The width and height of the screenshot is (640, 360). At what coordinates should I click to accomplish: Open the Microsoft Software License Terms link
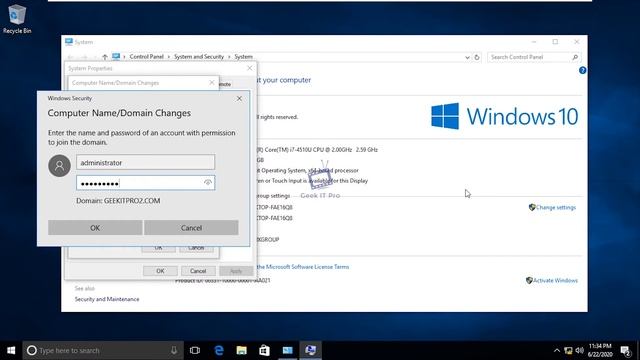(x=303, y=267)
